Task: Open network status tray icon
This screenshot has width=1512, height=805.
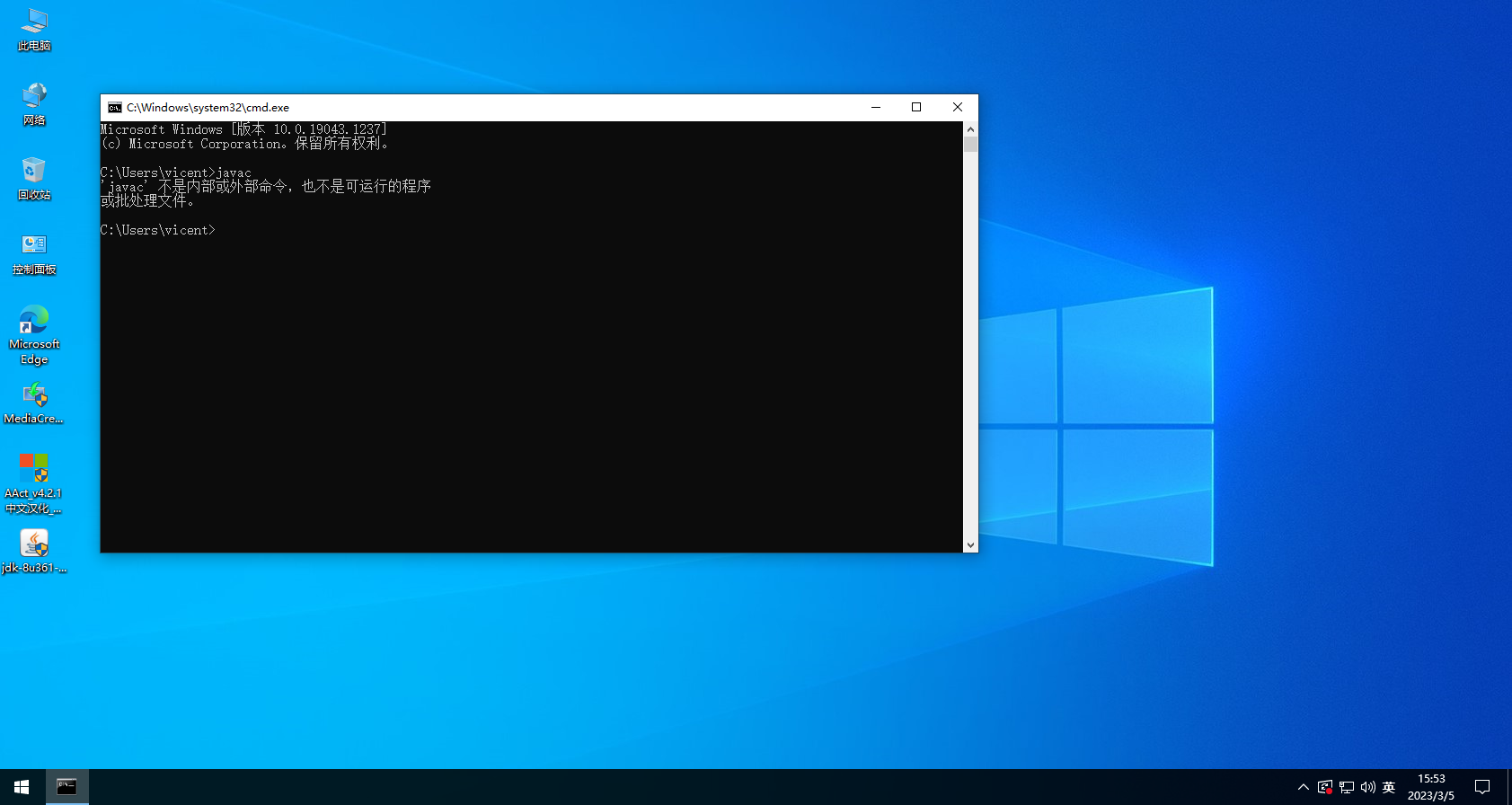Action: tap(1347, 787)
